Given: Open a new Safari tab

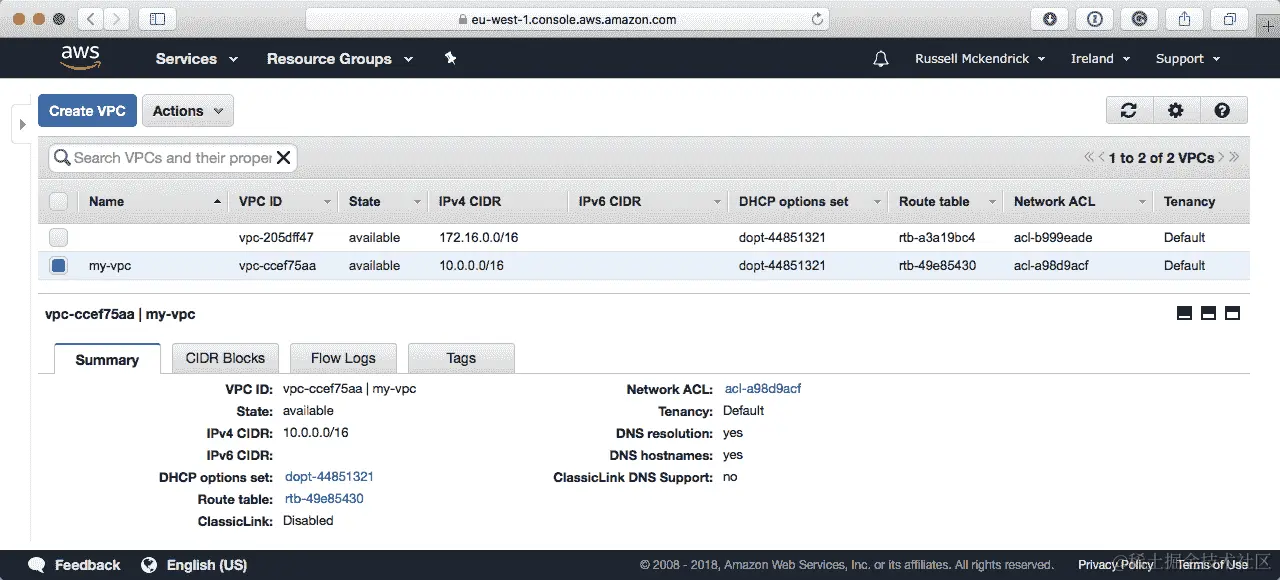Looking at the screenshot, I should pyautogui.click(x=1269, y=26).
